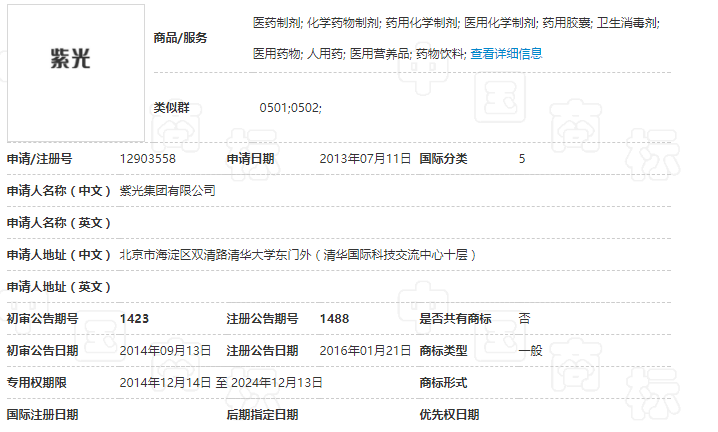The width and height of the screenshot is (718, 432).
Task: Click the preliminary announcement date 2014年09月13日
Action: pyautogui.click(x=165, y=350)
